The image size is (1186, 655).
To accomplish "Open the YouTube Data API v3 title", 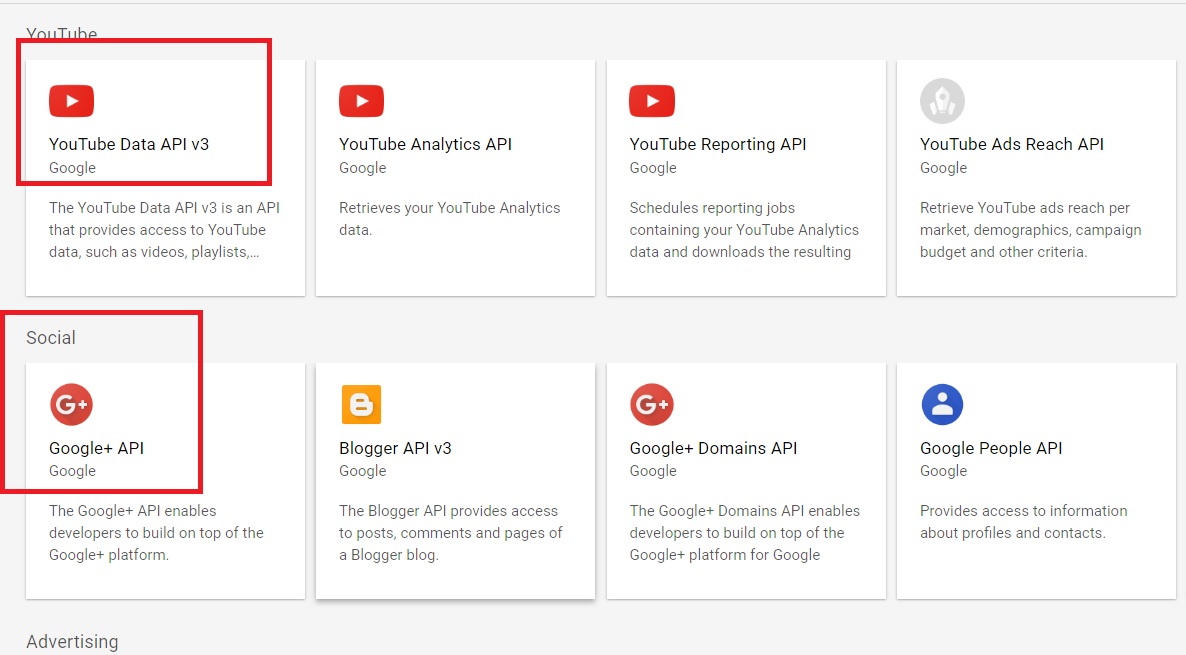I will coord(129,144).
